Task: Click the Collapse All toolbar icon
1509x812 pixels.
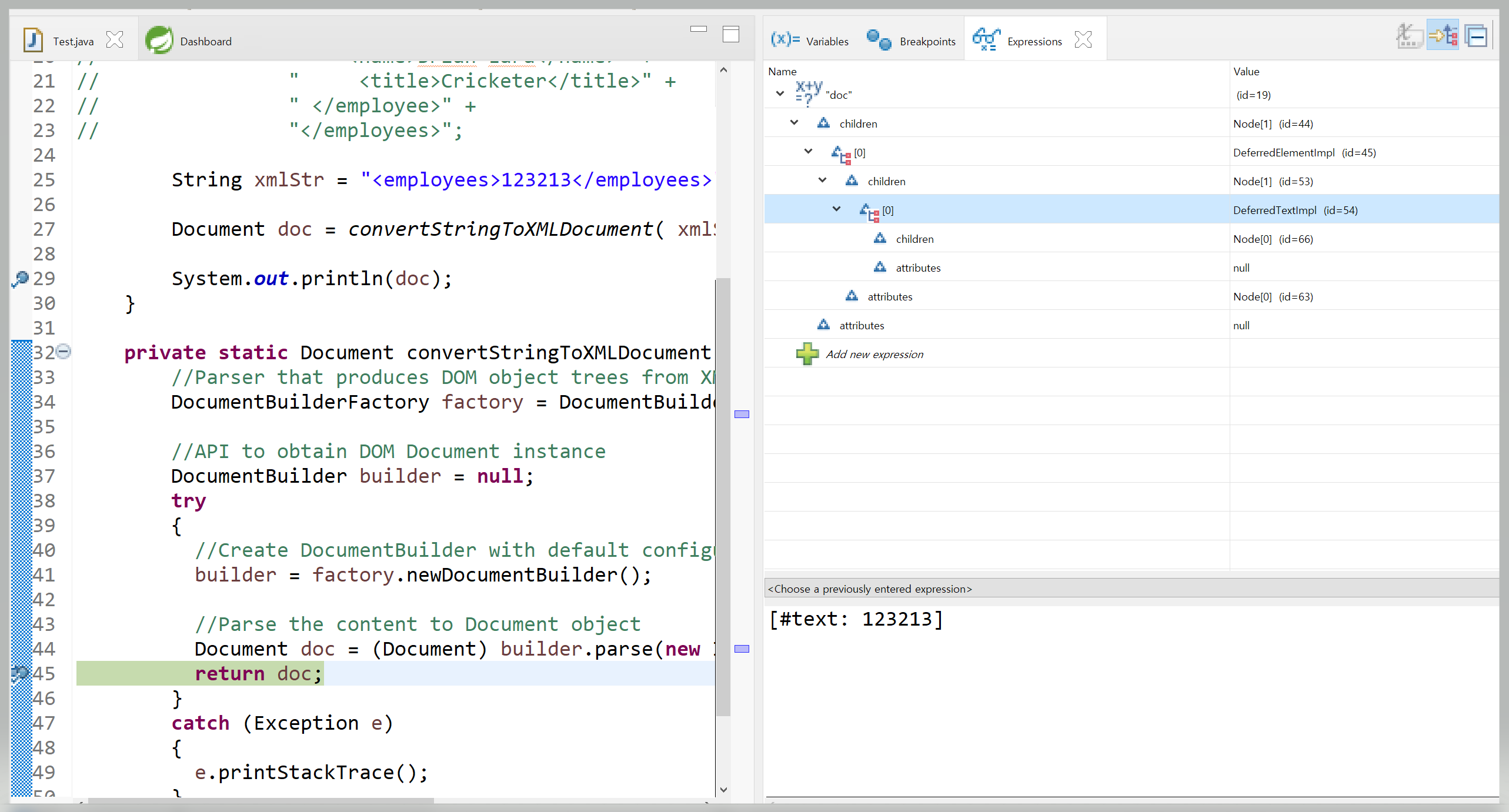Action: coord(1477,36)
